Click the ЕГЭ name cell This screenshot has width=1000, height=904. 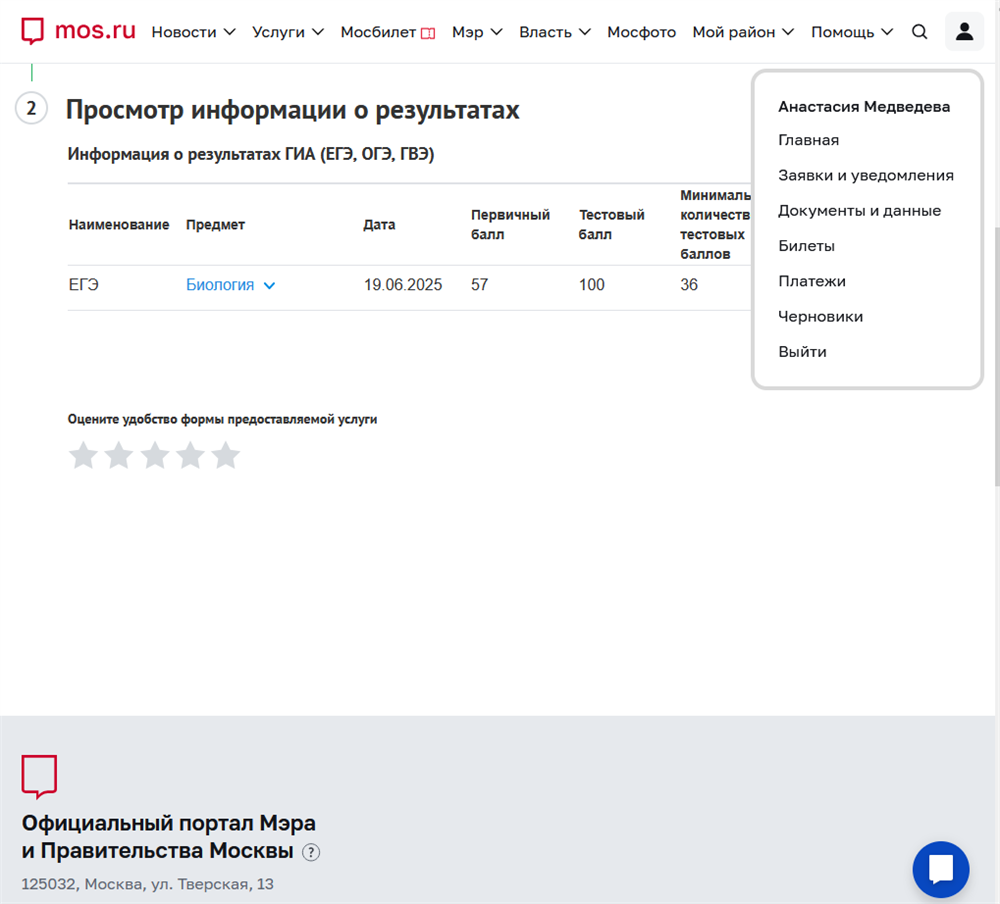[84, 285]
